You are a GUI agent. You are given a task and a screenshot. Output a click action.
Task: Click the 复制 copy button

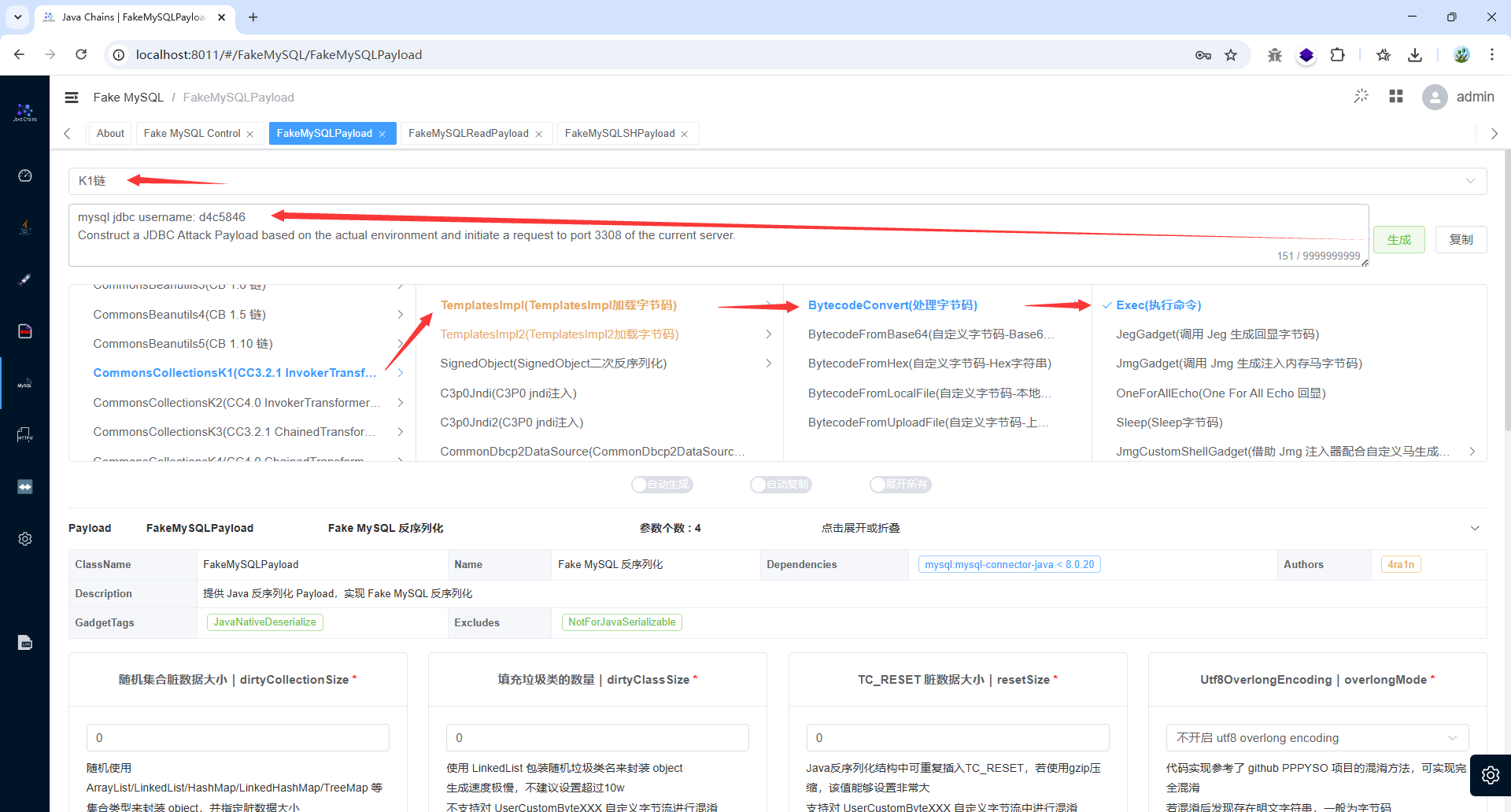pos(1461,240)
